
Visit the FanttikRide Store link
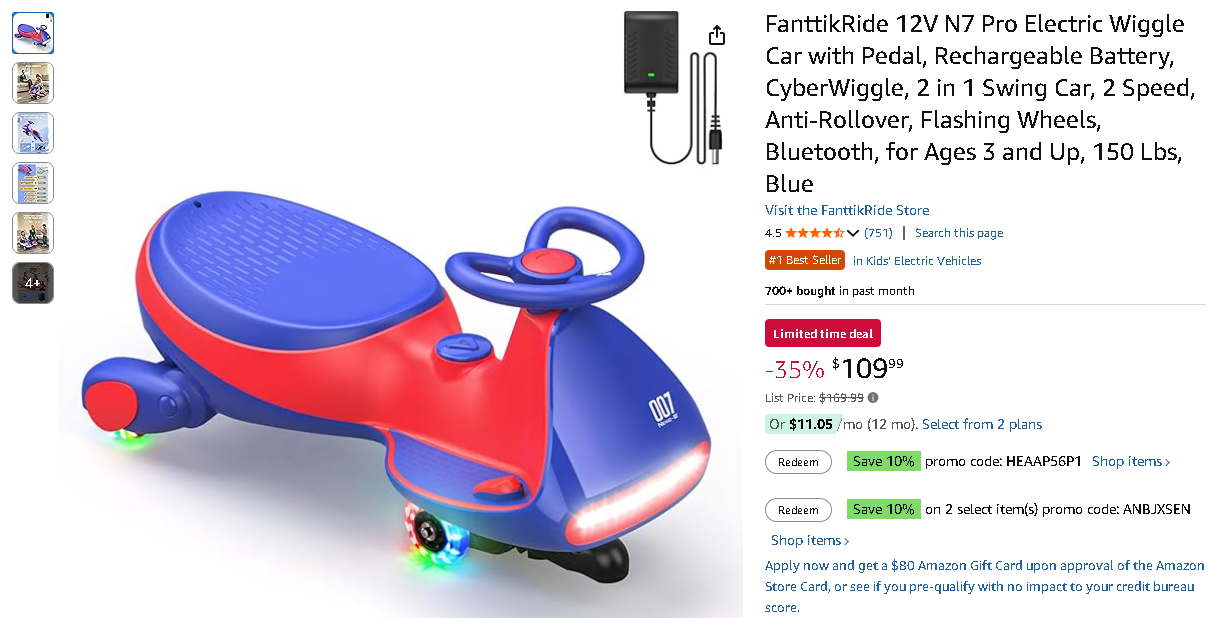(x=847, y=210)
